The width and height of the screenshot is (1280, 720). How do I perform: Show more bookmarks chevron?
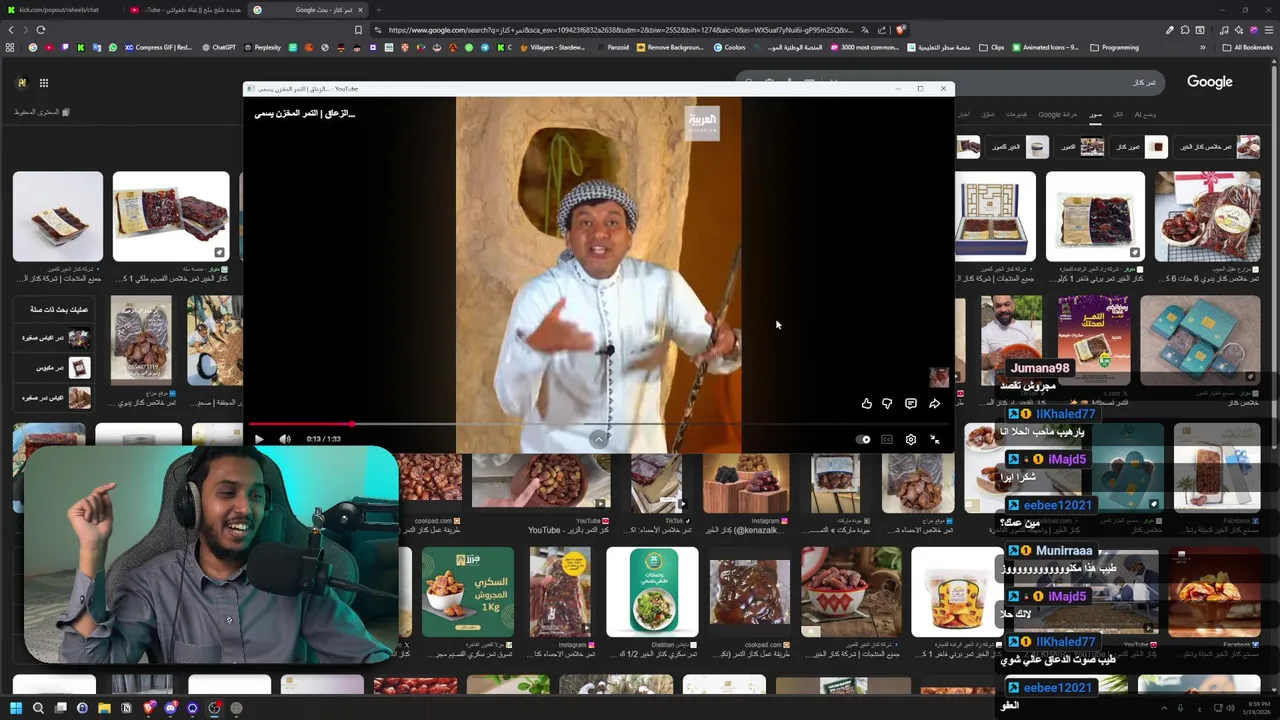1203,47
